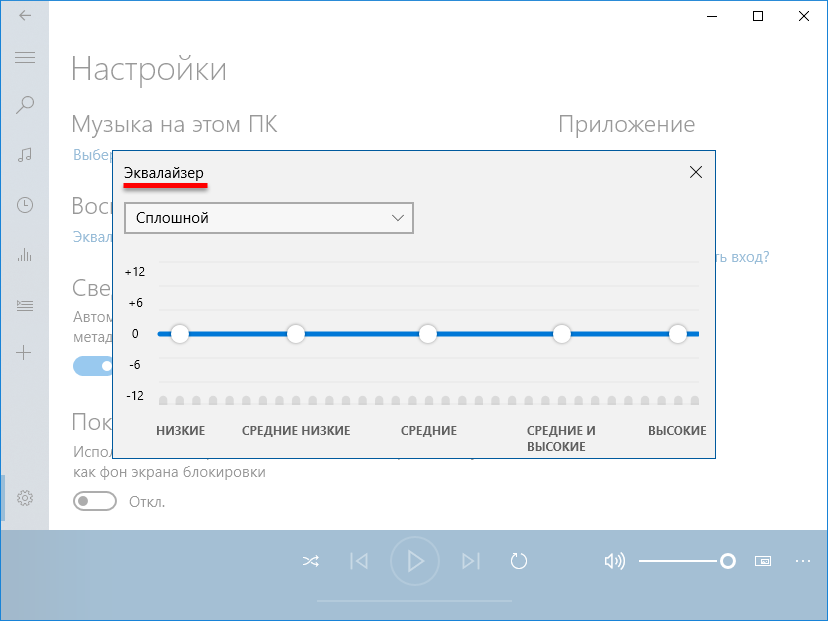
Task: Maximize the application window
Action: 758,16
